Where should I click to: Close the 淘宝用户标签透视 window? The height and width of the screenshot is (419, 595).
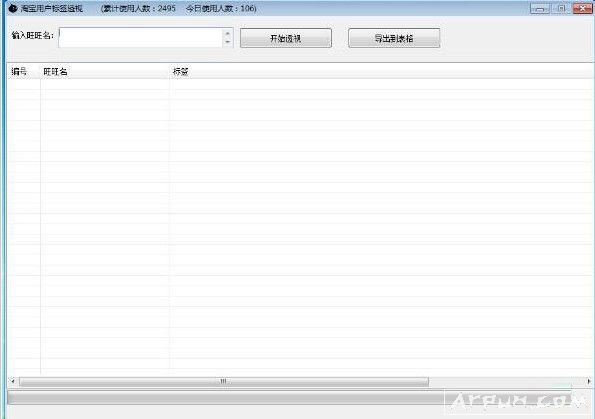[x=582, y=8]
